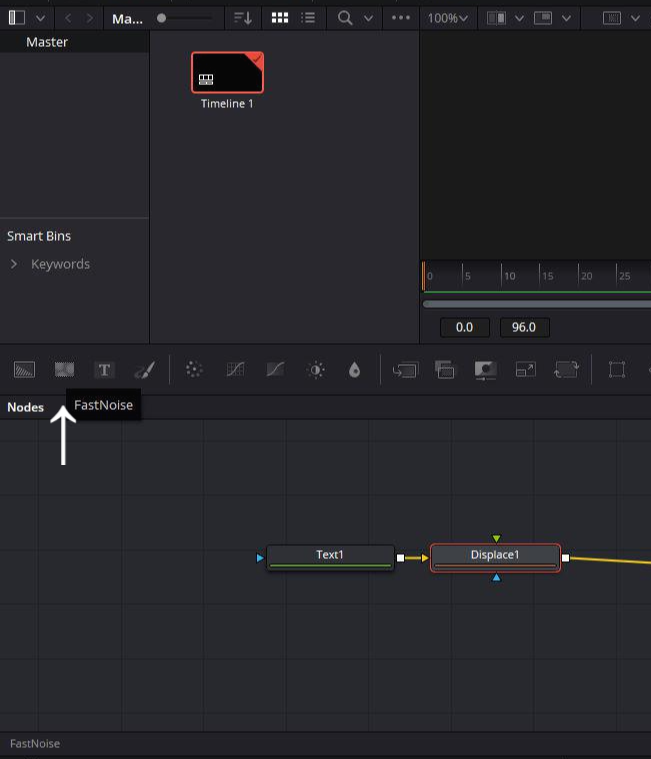Image resolution: width=651 pixels, height=759 pixels.
Task: Expand the search filter dropdown arrow
Action: point(368,18)
